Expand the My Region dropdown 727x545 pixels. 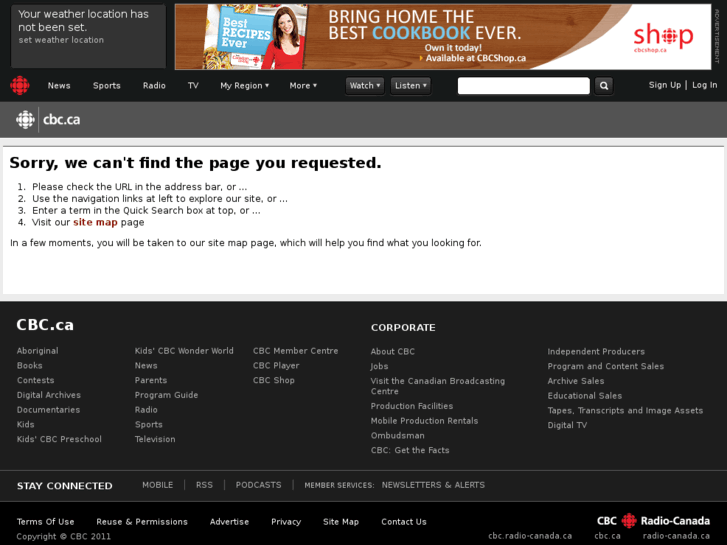pyautogui.click(x=244, y=86)
